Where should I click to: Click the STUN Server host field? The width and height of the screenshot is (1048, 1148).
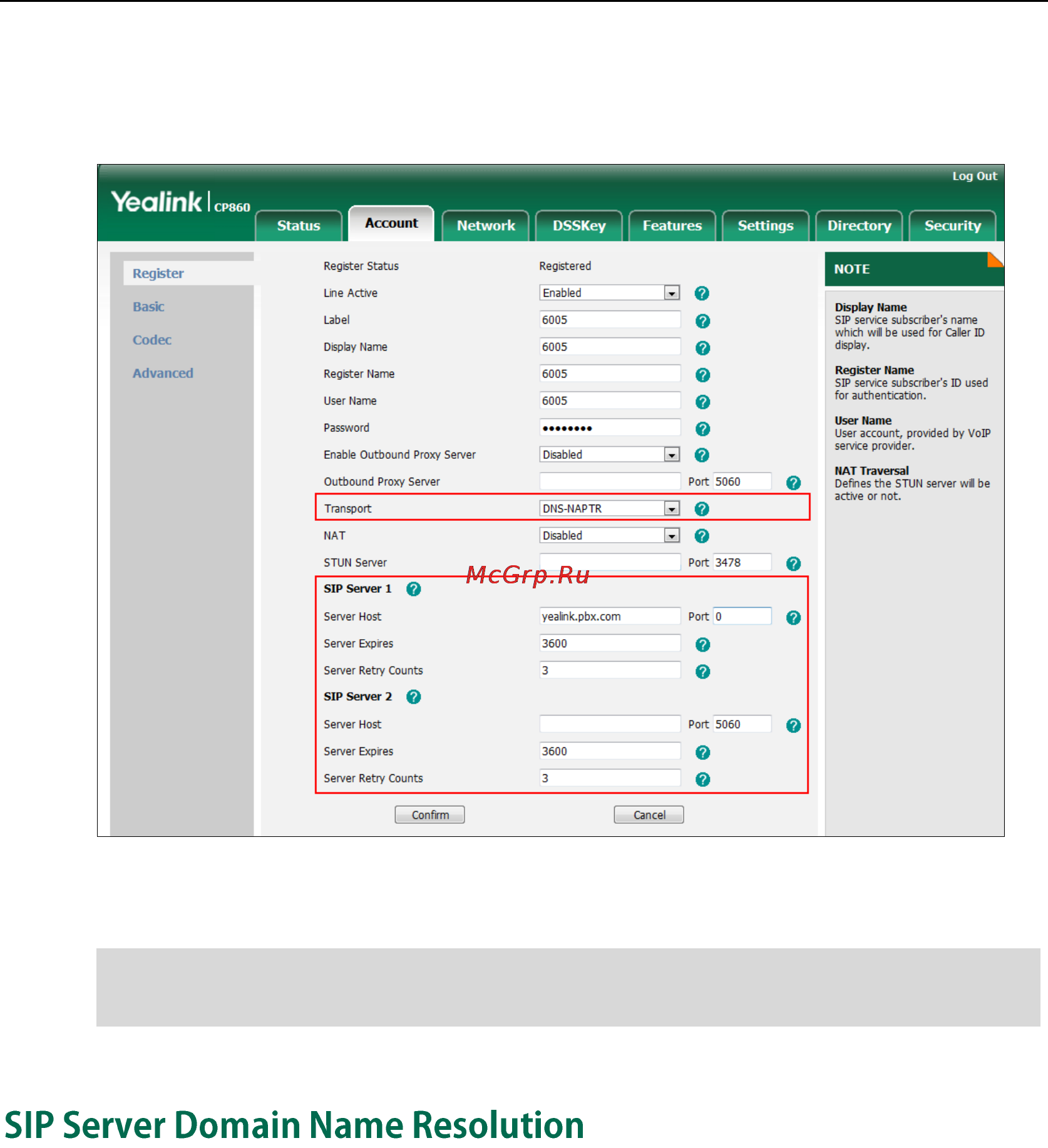point(610,562)
